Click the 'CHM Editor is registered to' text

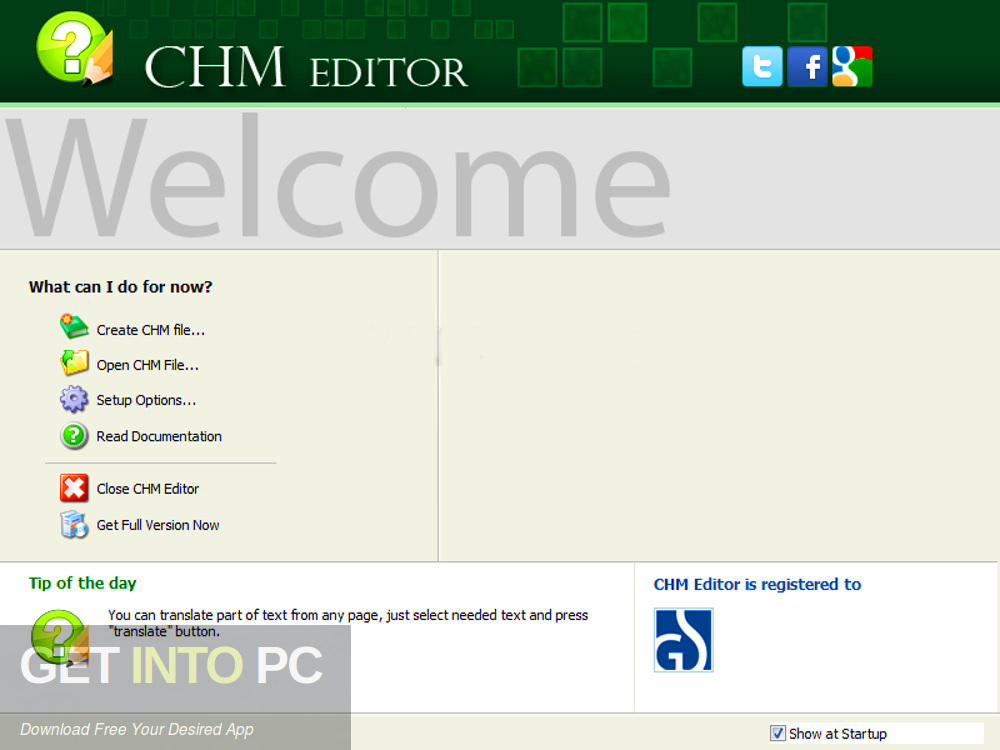coord(757,584)
